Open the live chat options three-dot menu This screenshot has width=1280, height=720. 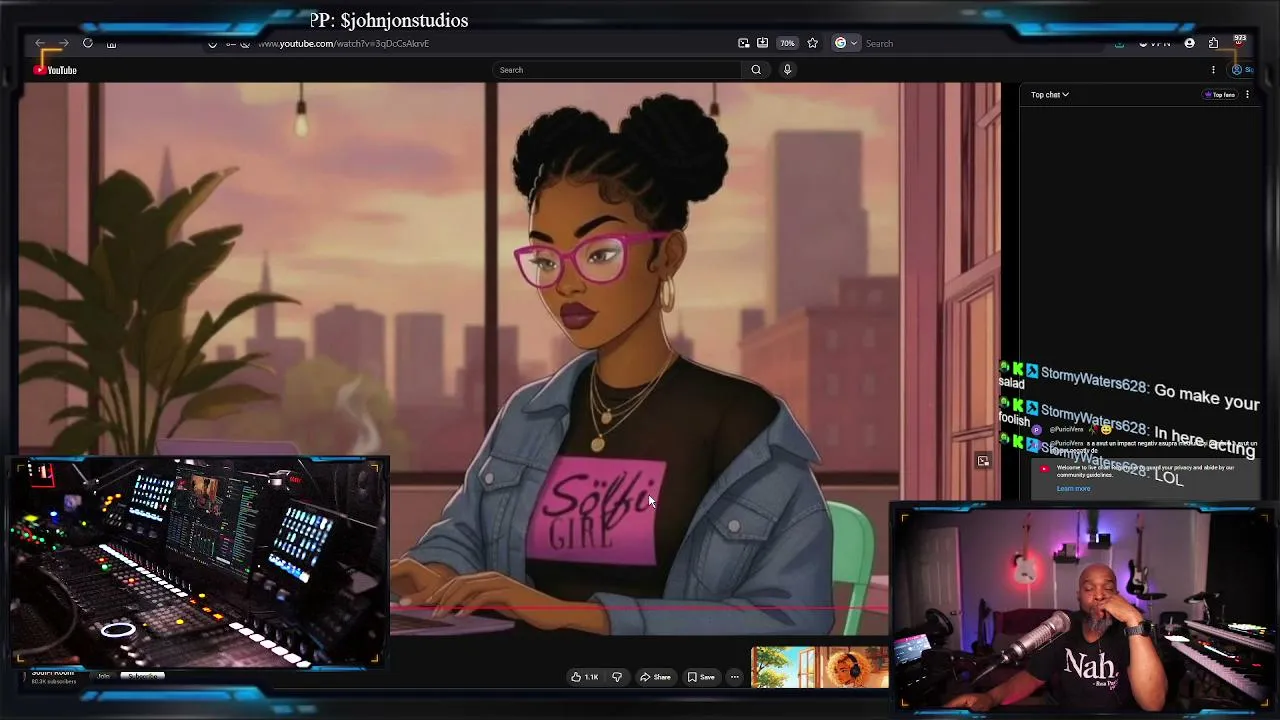tap(1247, 95)
